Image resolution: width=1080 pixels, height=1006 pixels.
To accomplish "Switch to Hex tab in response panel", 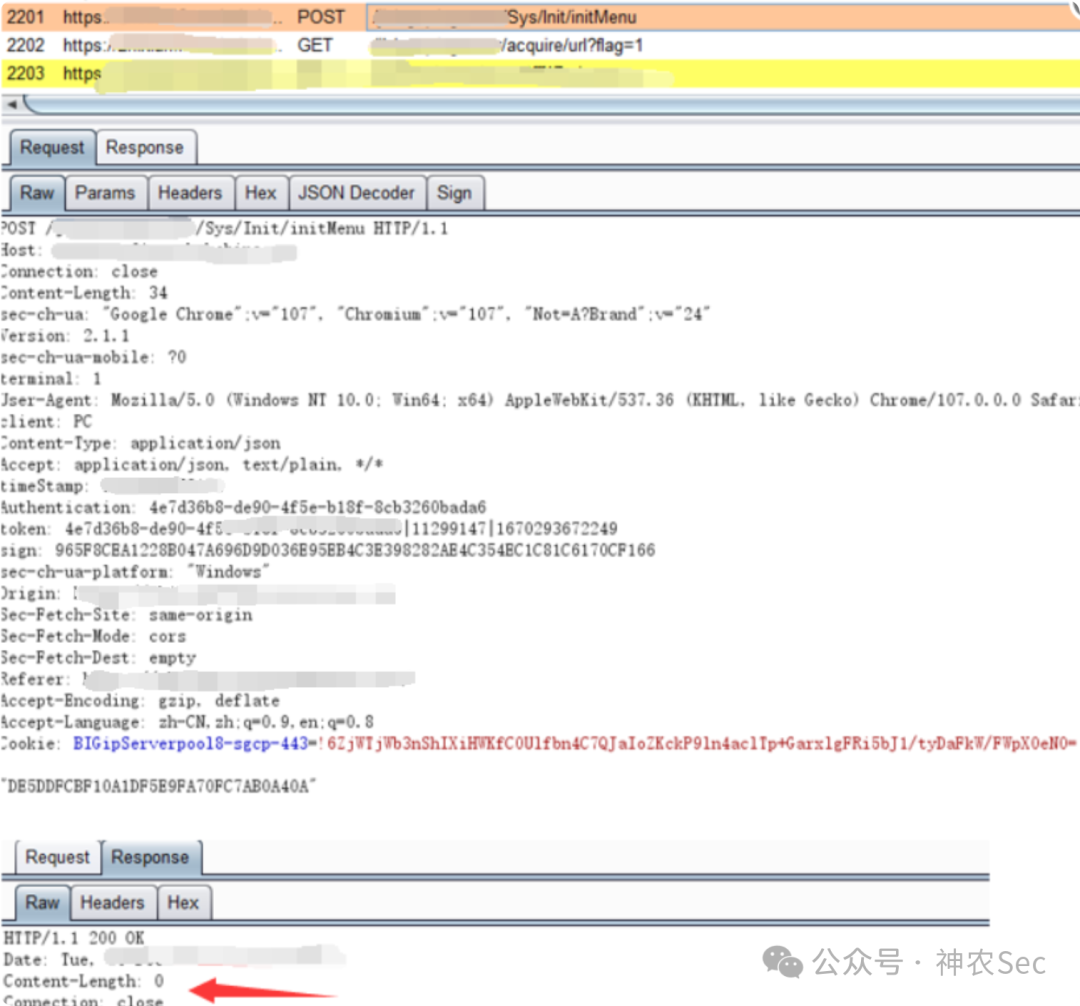I will [x=183, y=903].
